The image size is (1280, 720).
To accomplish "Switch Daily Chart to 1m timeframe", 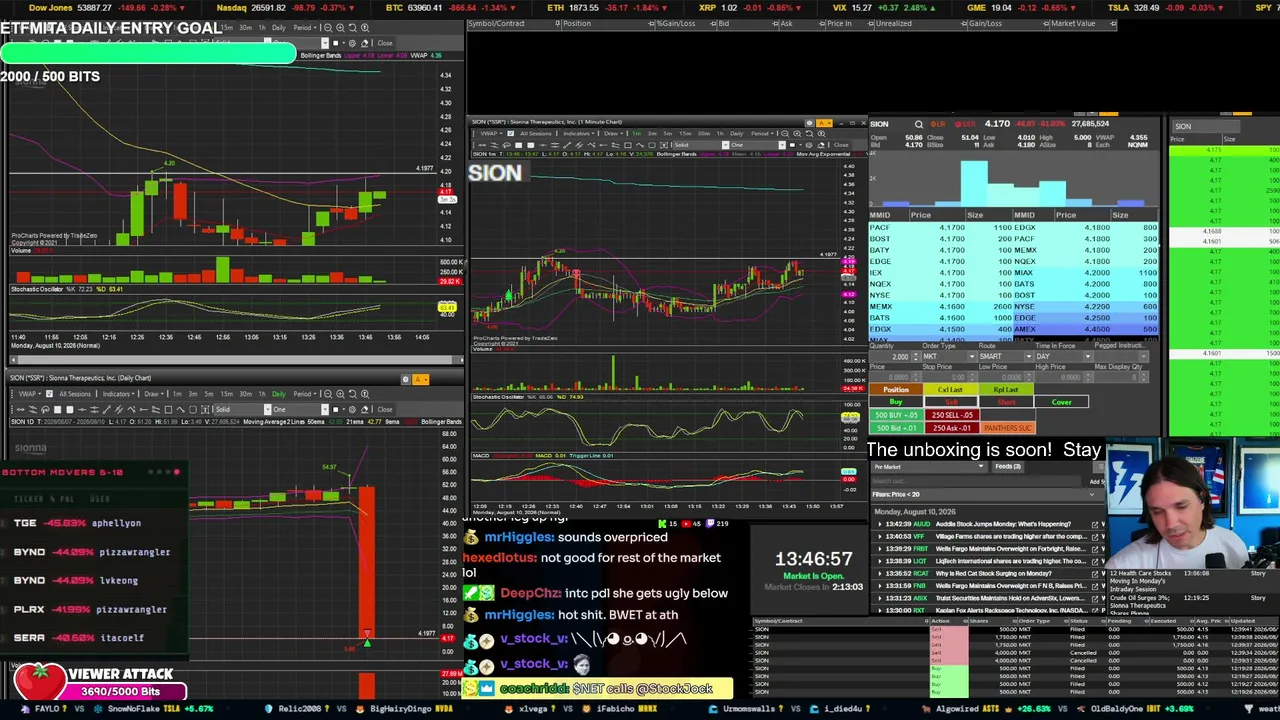I will coord(177,394).
